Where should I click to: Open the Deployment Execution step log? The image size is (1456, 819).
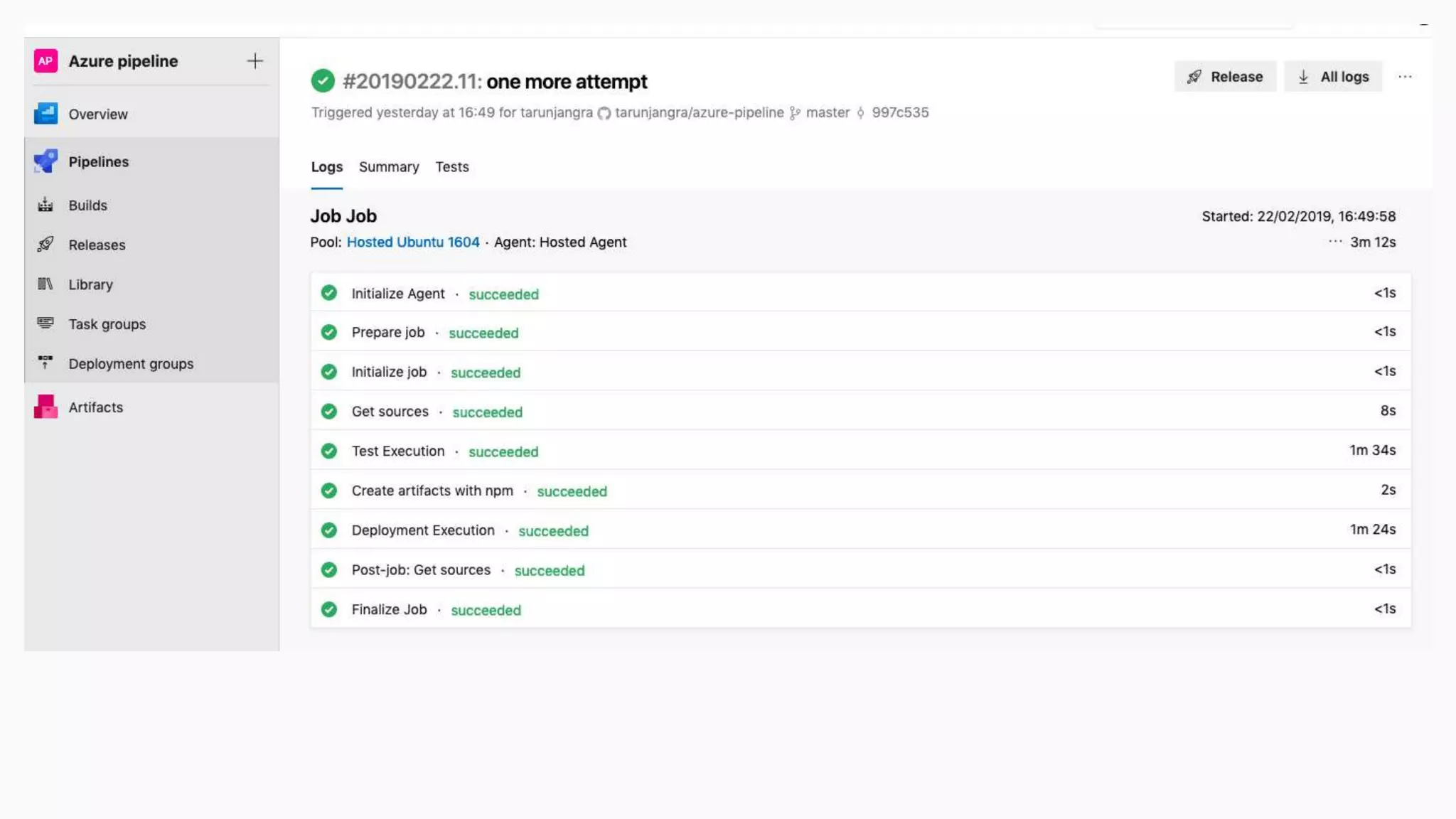(x=423, y=530)
